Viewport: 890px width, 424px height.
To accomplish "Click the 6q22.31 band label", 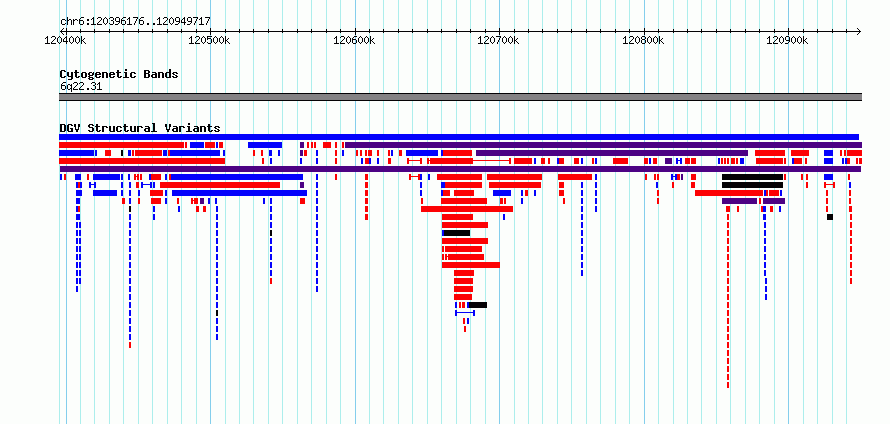I will click(81, 87).
